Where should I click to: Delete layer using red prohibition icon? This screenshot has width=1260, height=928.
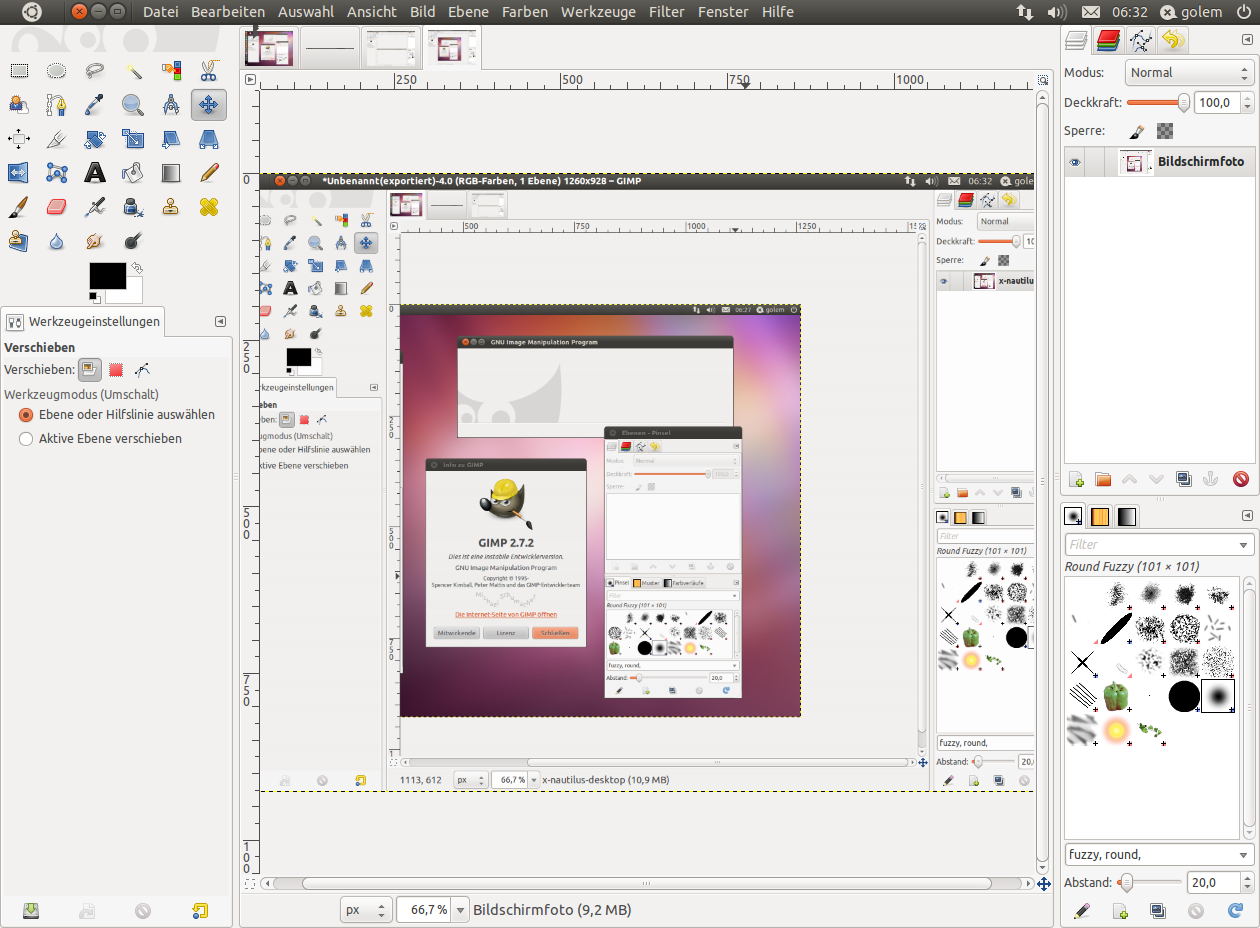(1241, 479)
